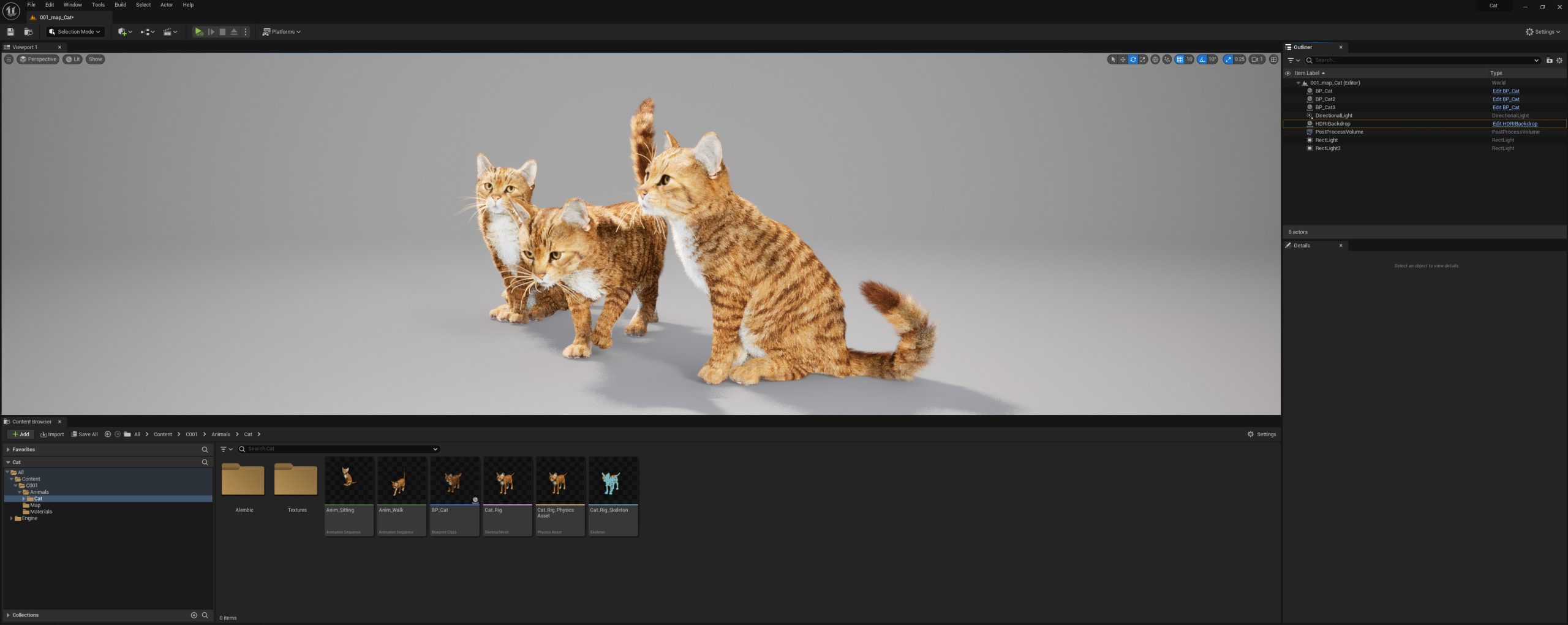This screenshot has height=625, width=1568.
Task: Click the Add button in Content Browser
Action: click(20, 434)
